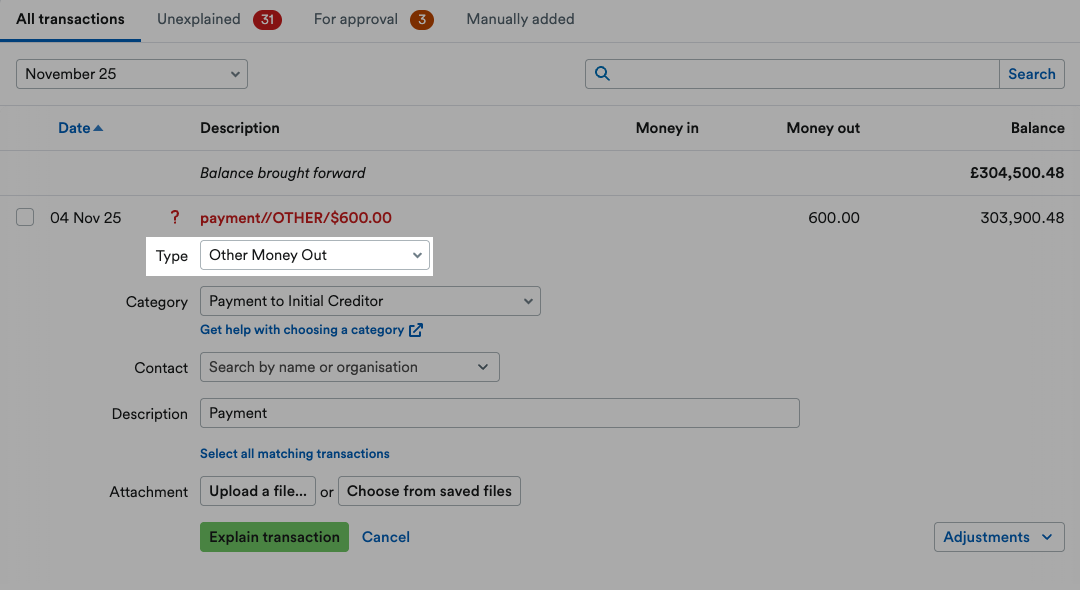Click the 600.00 money out value
The height and width of the screenshot is (590, 1080).
tap(833, 218)
